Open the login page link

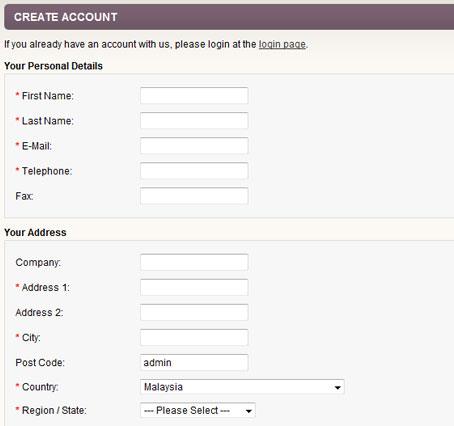(282, 44)
